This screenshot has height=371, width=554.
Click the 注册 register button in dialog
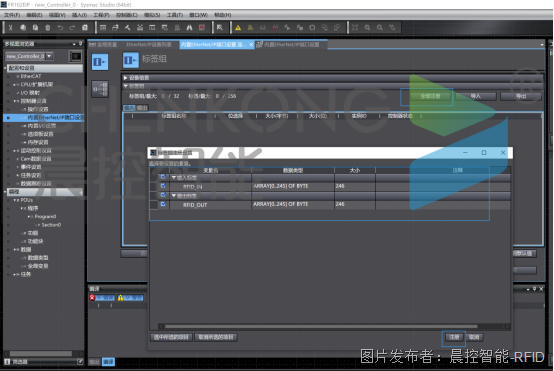pyautogui.click(x=454, y=337)
